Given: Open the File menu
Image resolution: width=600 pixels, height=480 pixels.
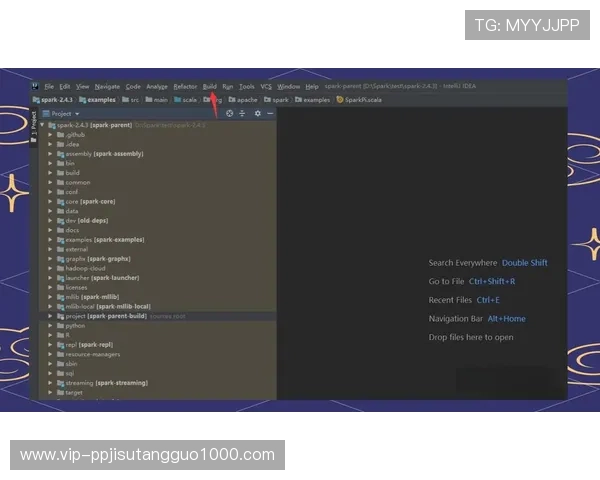Looking at the screenshot, I should 49,87.
